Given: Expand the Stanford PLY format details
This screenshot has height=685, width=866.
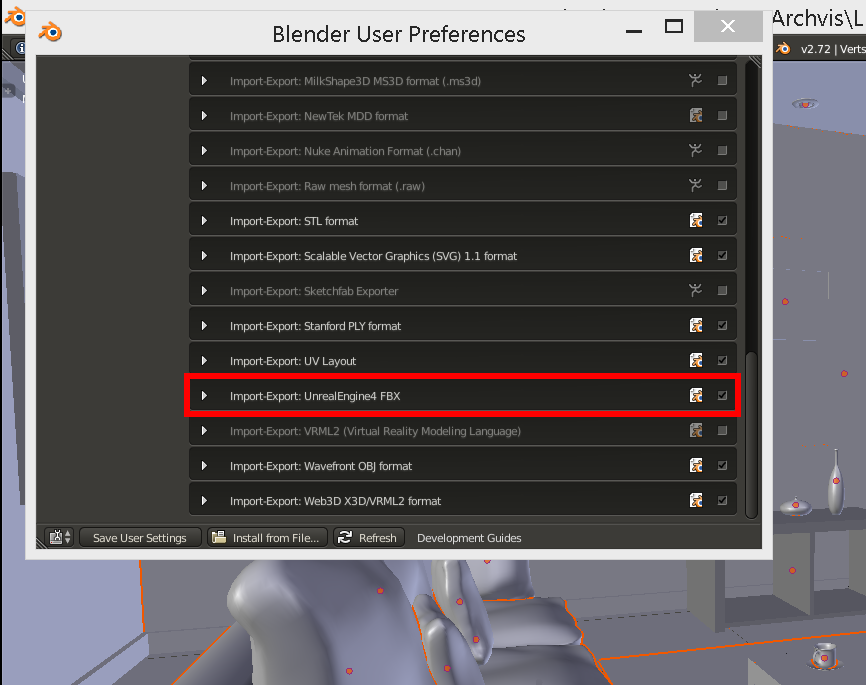Looking at the screenshot, I should click(x=204, y=325).
